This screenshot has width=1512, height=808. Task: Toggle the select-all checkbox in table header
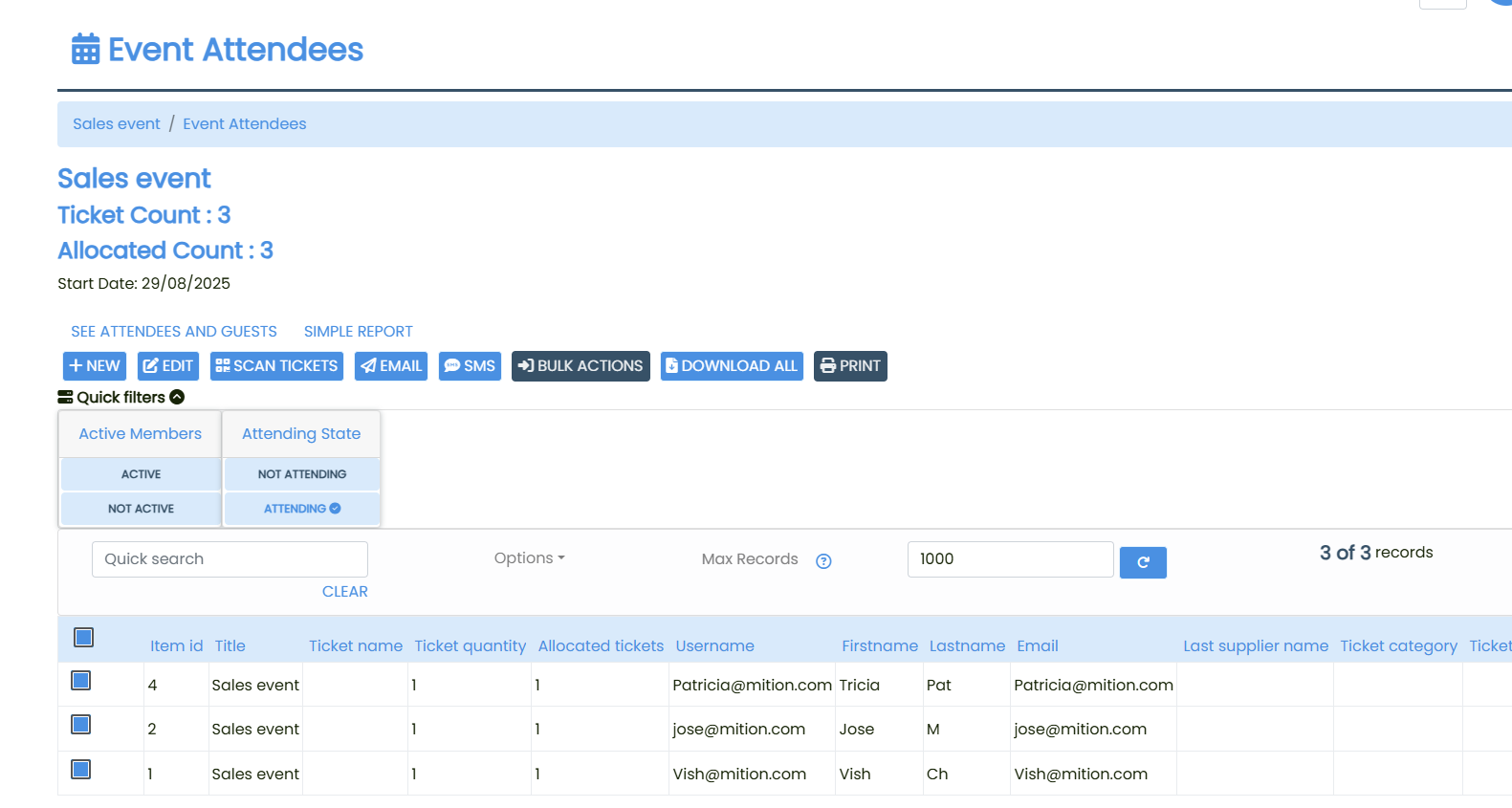(x=83, y=637)
